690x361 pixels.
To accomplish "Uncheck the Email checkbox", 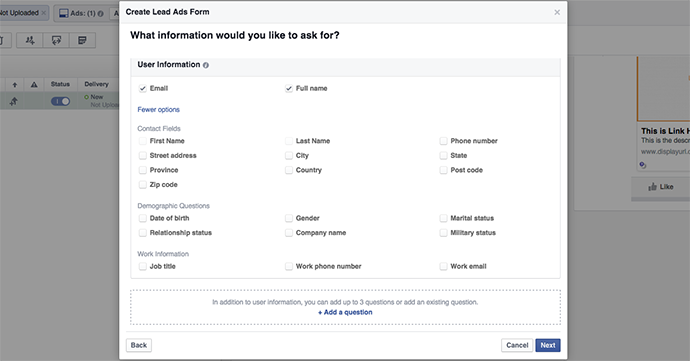I will [x=143, y=88].
